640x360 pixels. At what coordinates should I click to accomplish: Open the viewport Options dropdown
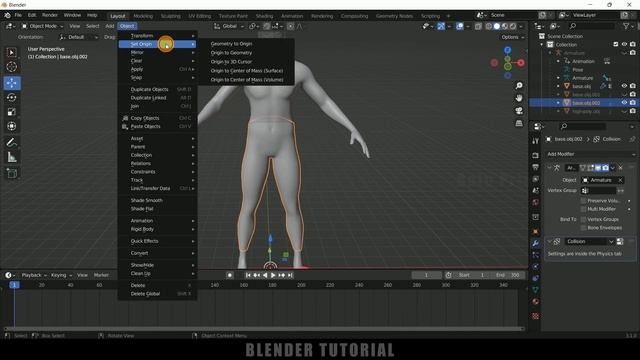click(513, 37)
